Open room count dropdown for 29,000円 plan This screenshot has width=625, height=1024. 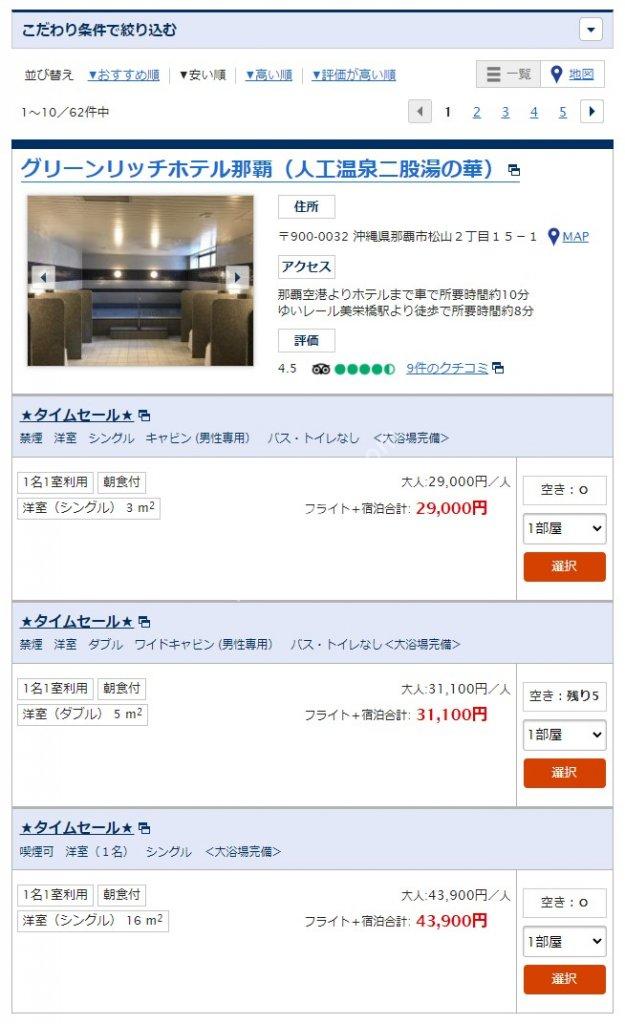tap(564, 528)
